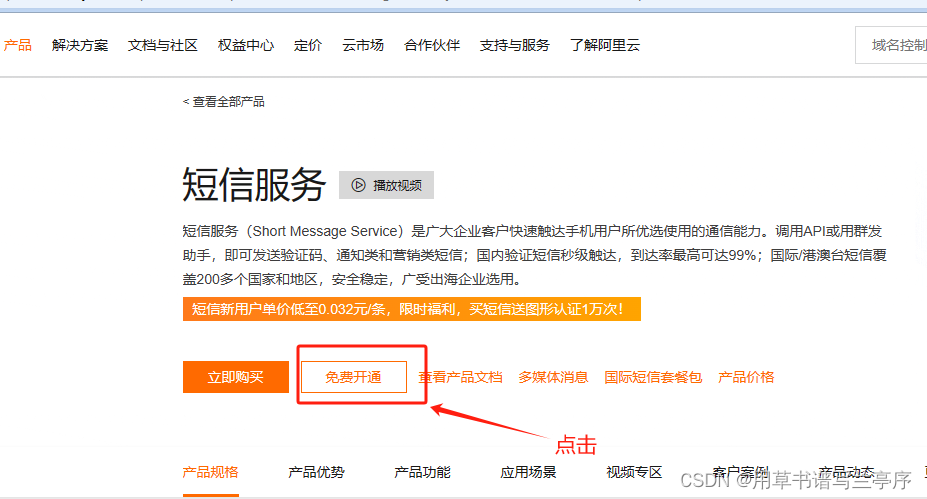Click the play icon in 播放视频 button
This screenshot has width=927, height=499.
[358, 185]
